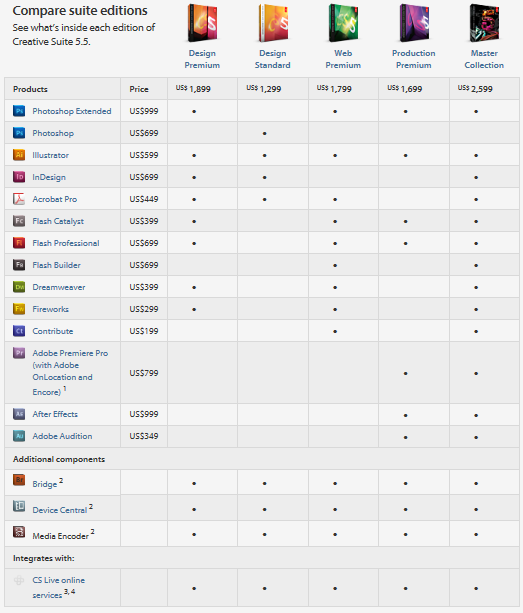523x613 pixels.
Task: Follow the Adobe Audition link
Action: pyautogui.click(x=63, y=436)
